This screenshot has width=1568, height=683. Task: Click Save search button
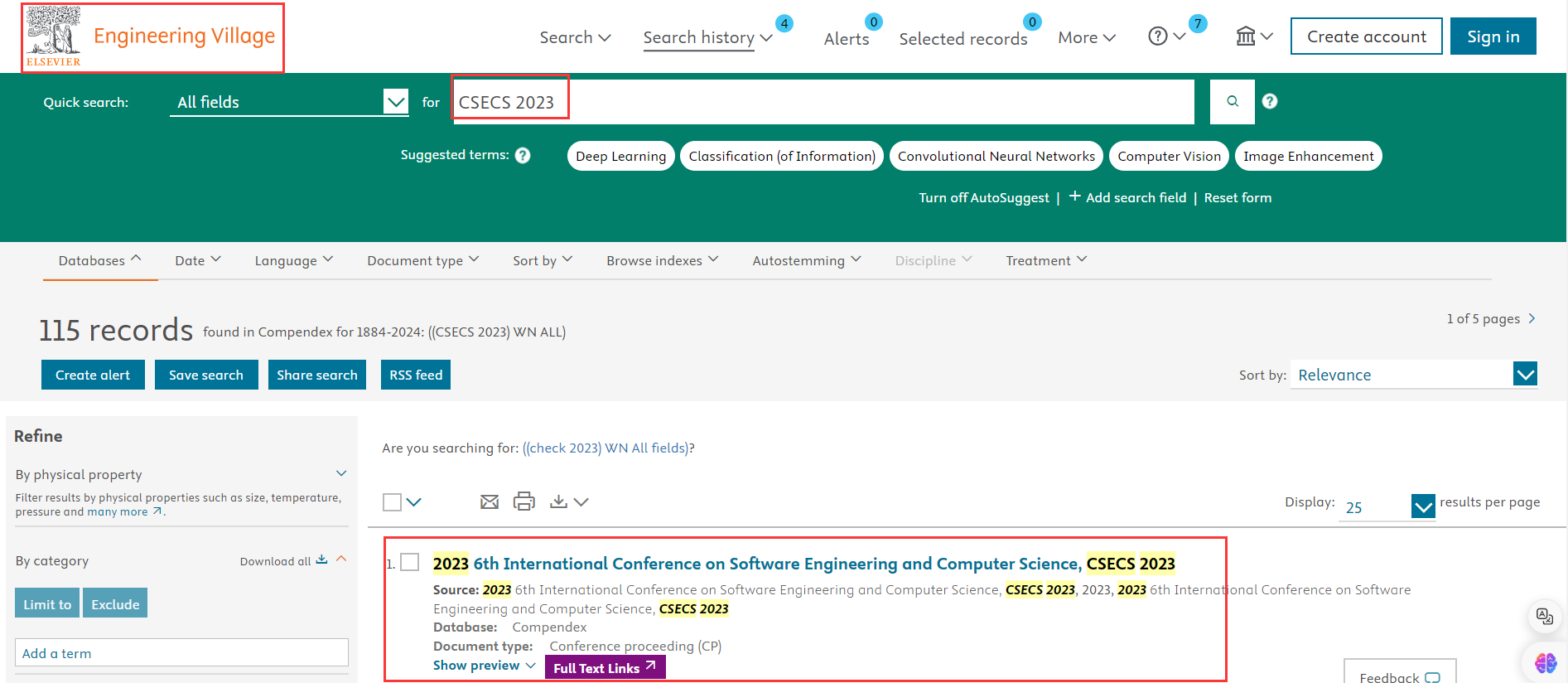(206, 375)
